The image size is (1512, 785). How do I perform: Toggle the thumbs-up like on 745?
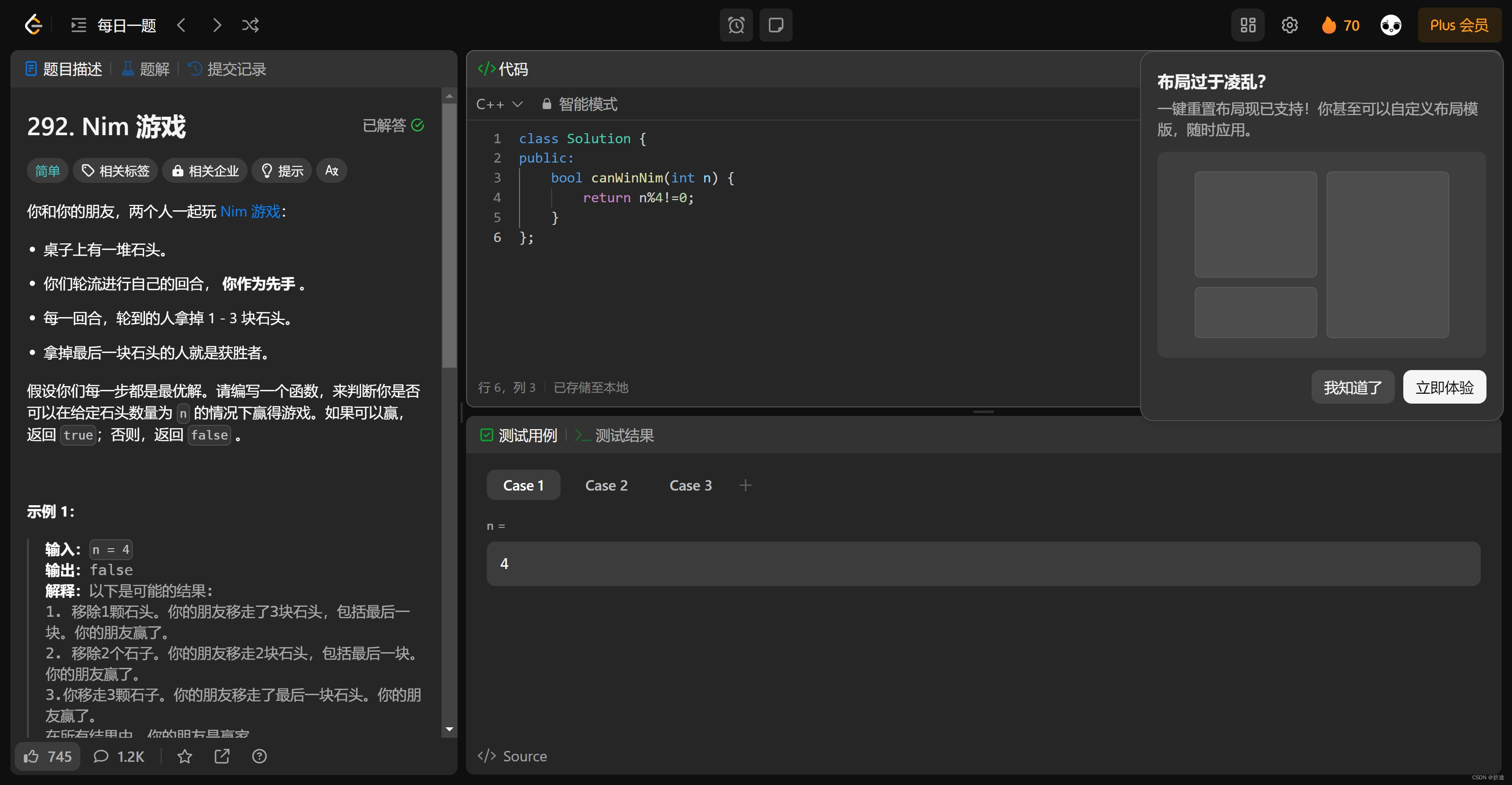point(47,757)
